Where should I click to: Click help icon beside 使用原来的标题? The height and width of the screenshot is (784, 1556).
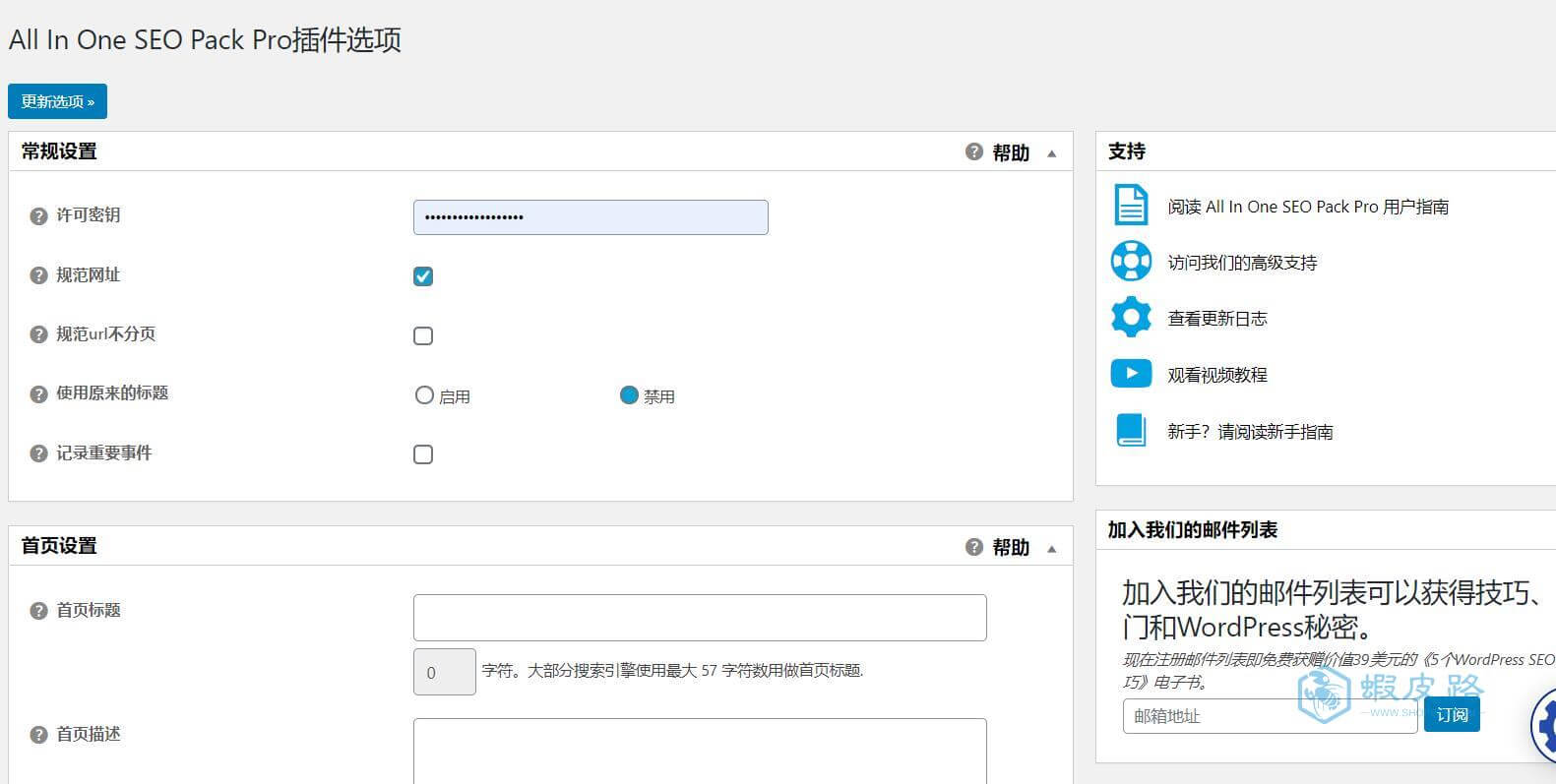click(38, 394)
